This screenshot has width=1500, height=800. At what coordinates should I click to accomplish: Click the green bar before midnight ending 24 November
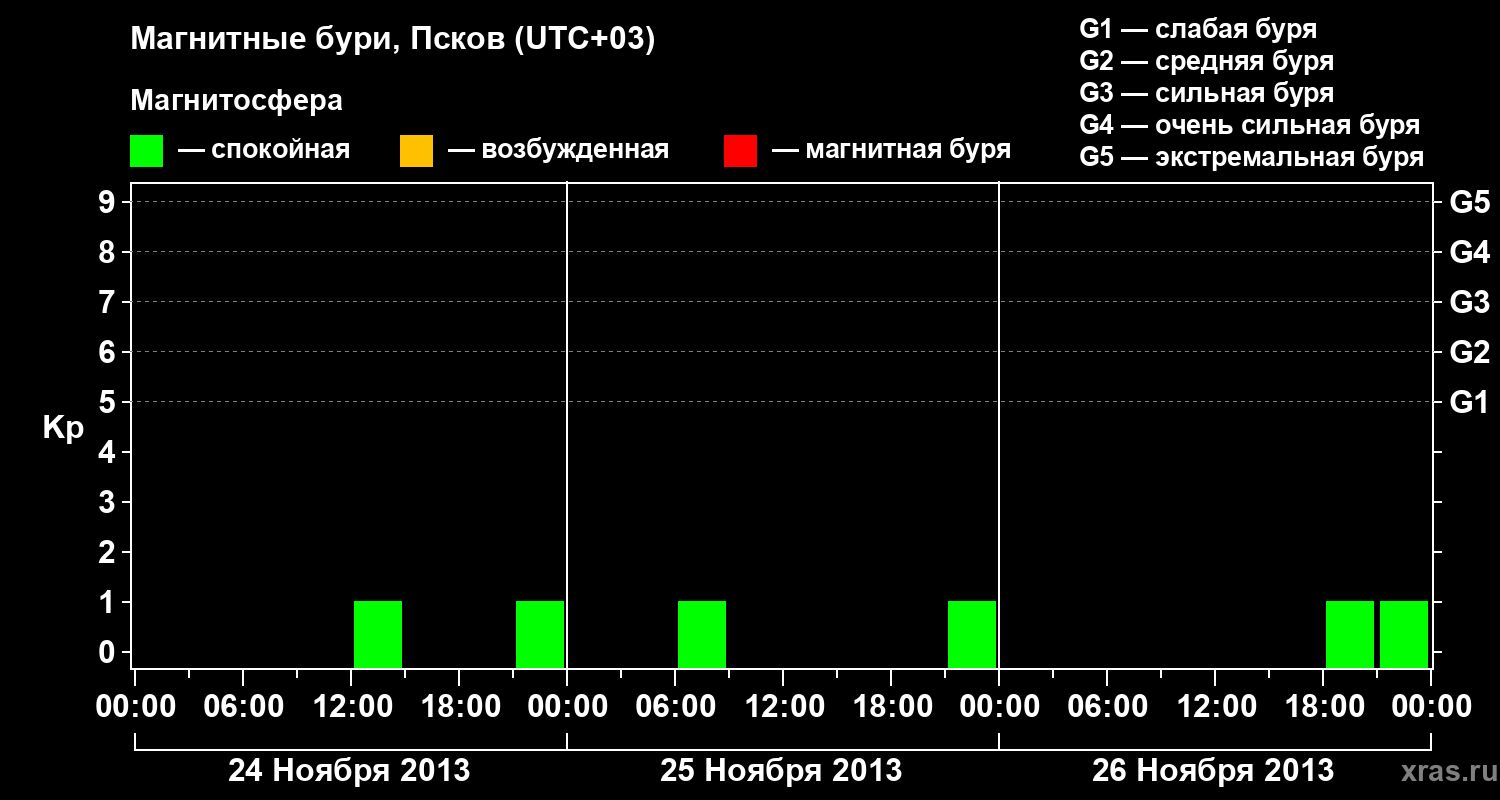tap(540, 634)
